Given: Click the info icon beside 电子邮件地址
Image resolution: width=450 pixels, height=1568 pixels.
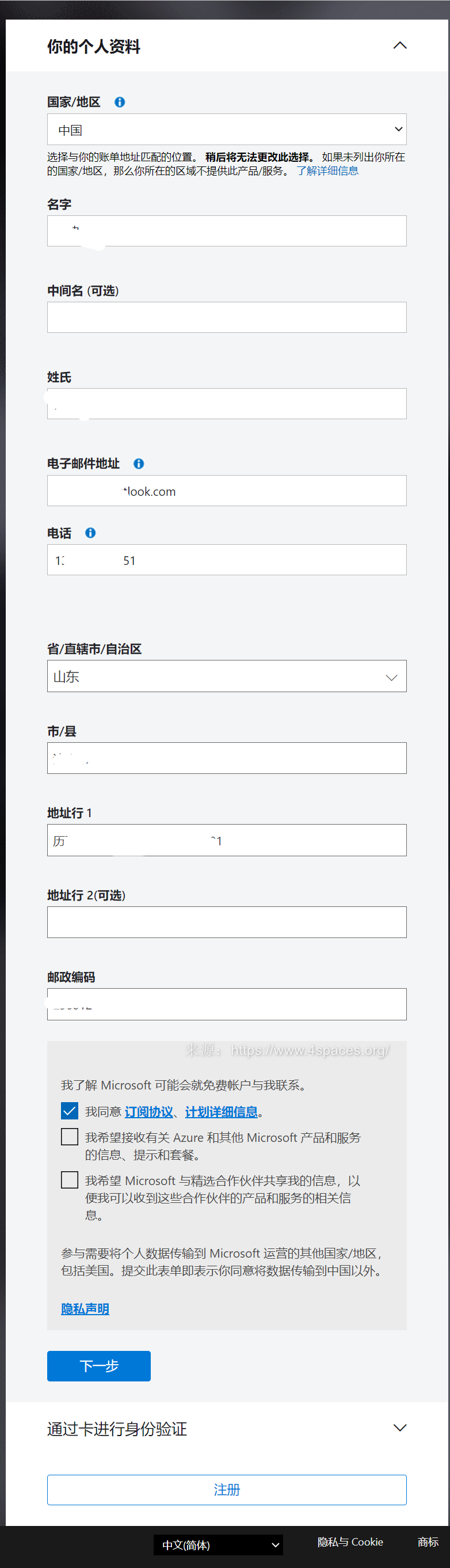Looking at the screenshot, I should pos(139,464).
